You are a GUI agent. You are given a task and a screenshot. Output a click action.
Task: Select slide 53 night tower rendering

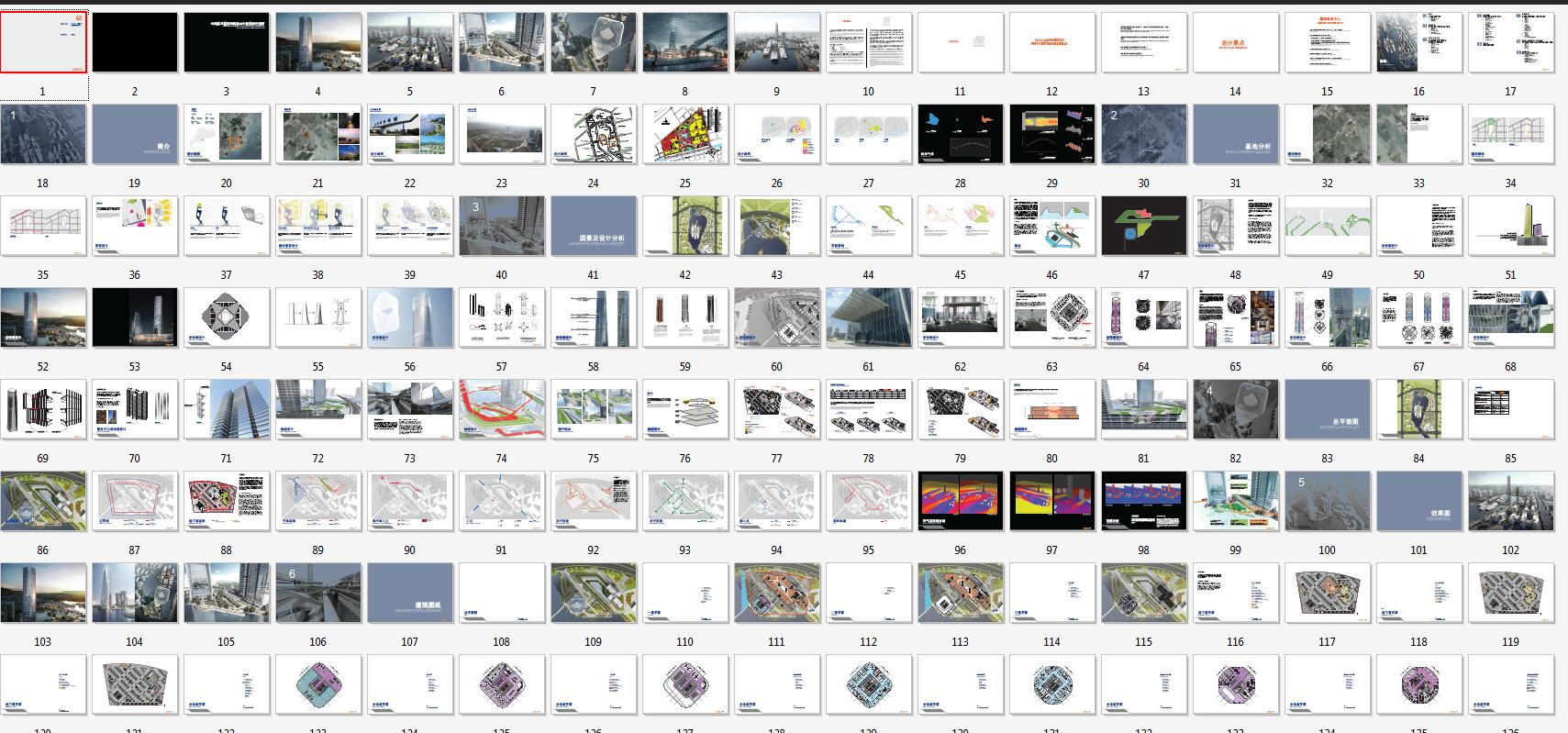coord(135,317)
